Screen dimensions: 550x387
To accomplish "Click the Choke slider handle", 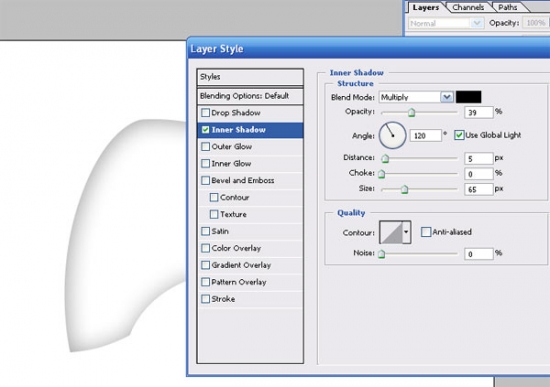I will pos(382,174).
